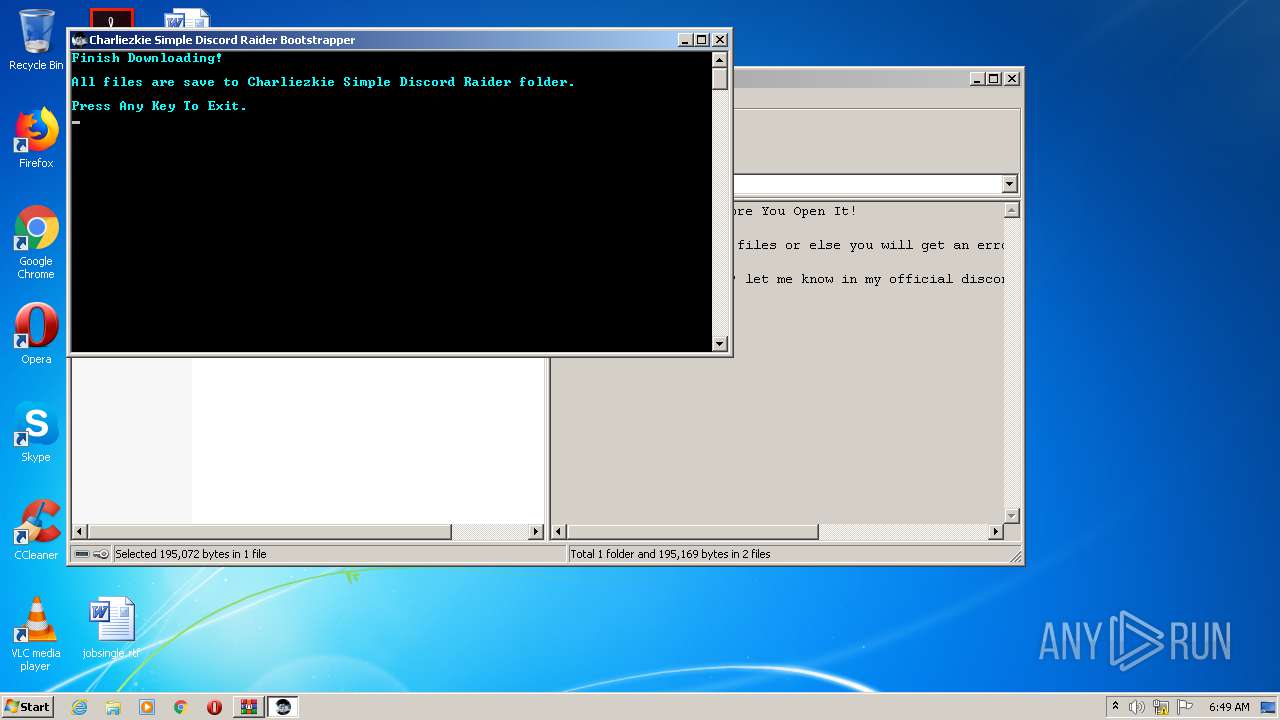Viewport: 1280px width, 720px height.
Task: Open Google Chrome desktop shortcut
Action: (36, 243)
